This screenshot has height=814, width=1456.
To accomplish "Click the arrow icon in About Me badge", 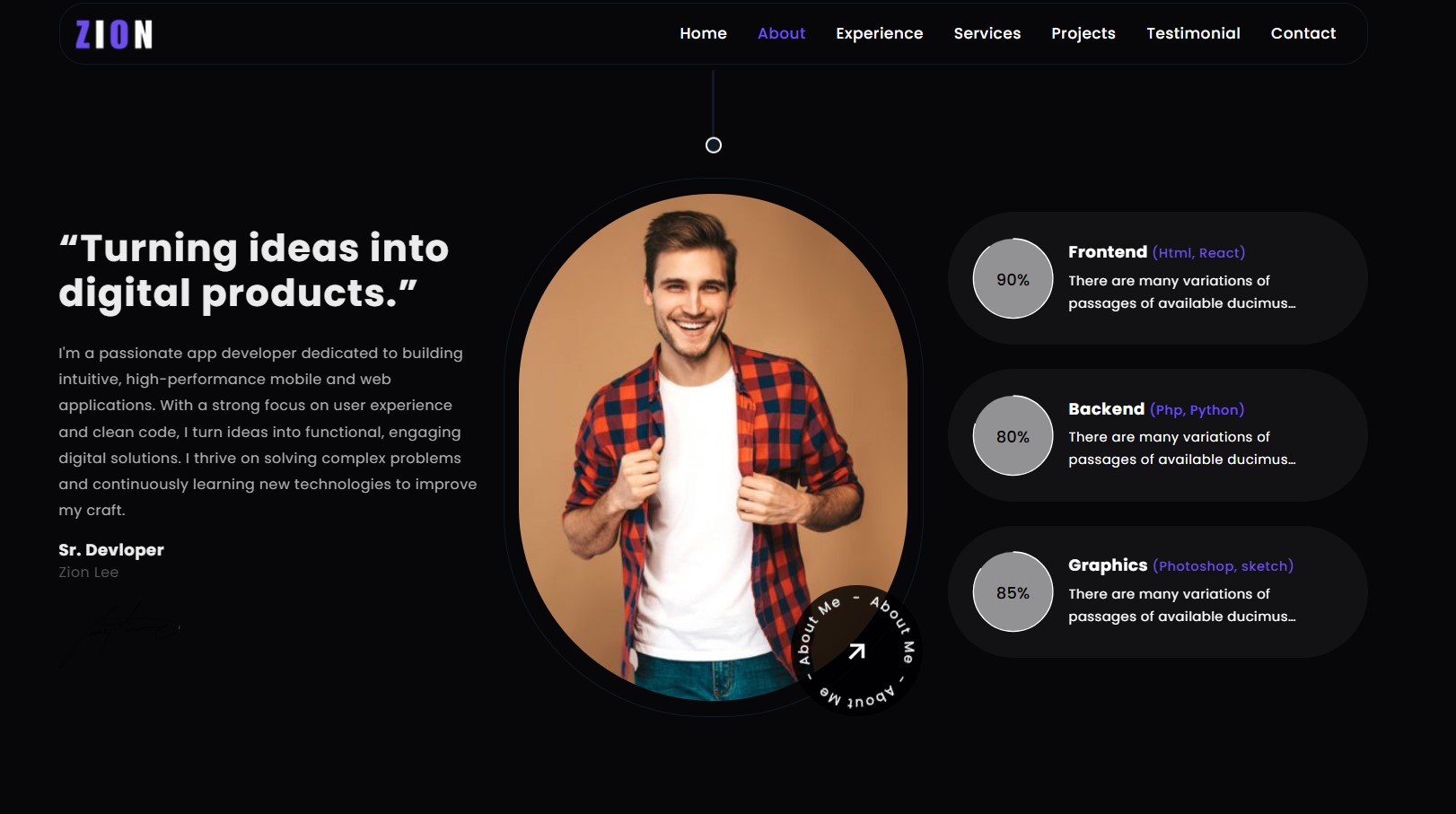I will pos(857,651).
